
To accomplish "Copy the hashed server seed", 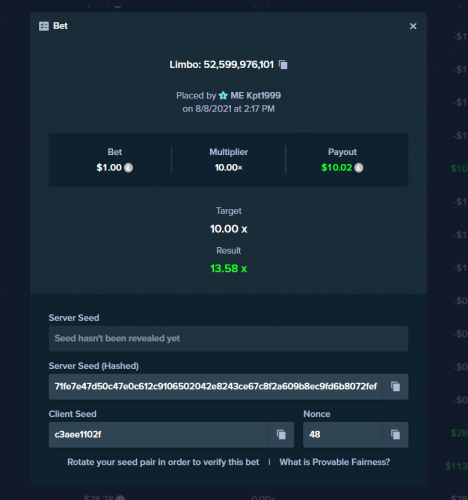I will click(395, 387).
